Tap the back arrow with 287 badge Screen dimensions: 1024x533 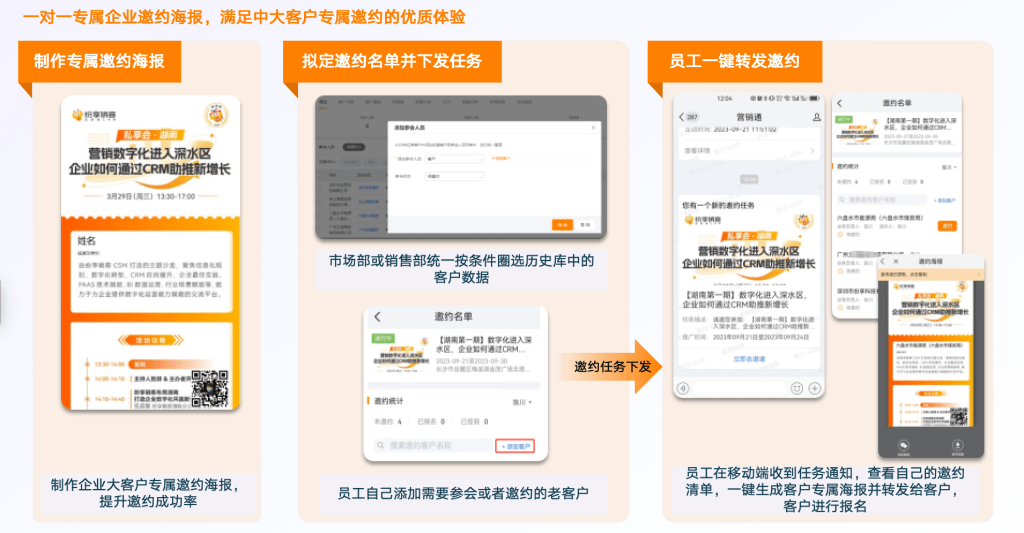pyautogui.click(x=688, y=118)
